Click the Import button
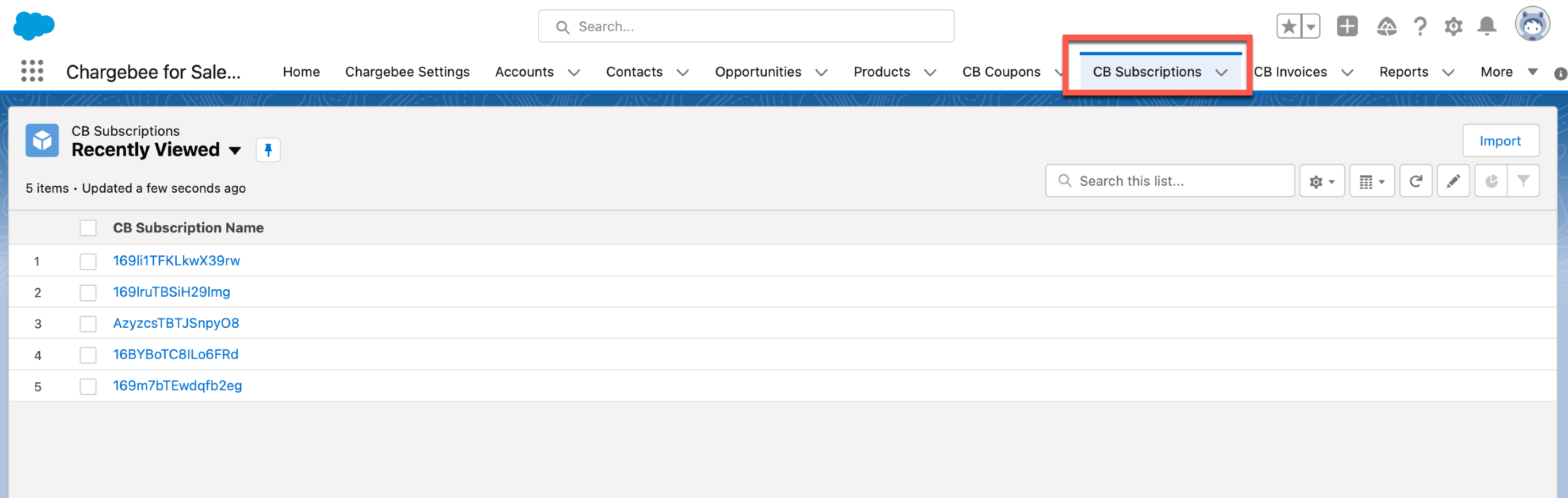The width and height of the screenshot is (1568, 498). 1500,141
